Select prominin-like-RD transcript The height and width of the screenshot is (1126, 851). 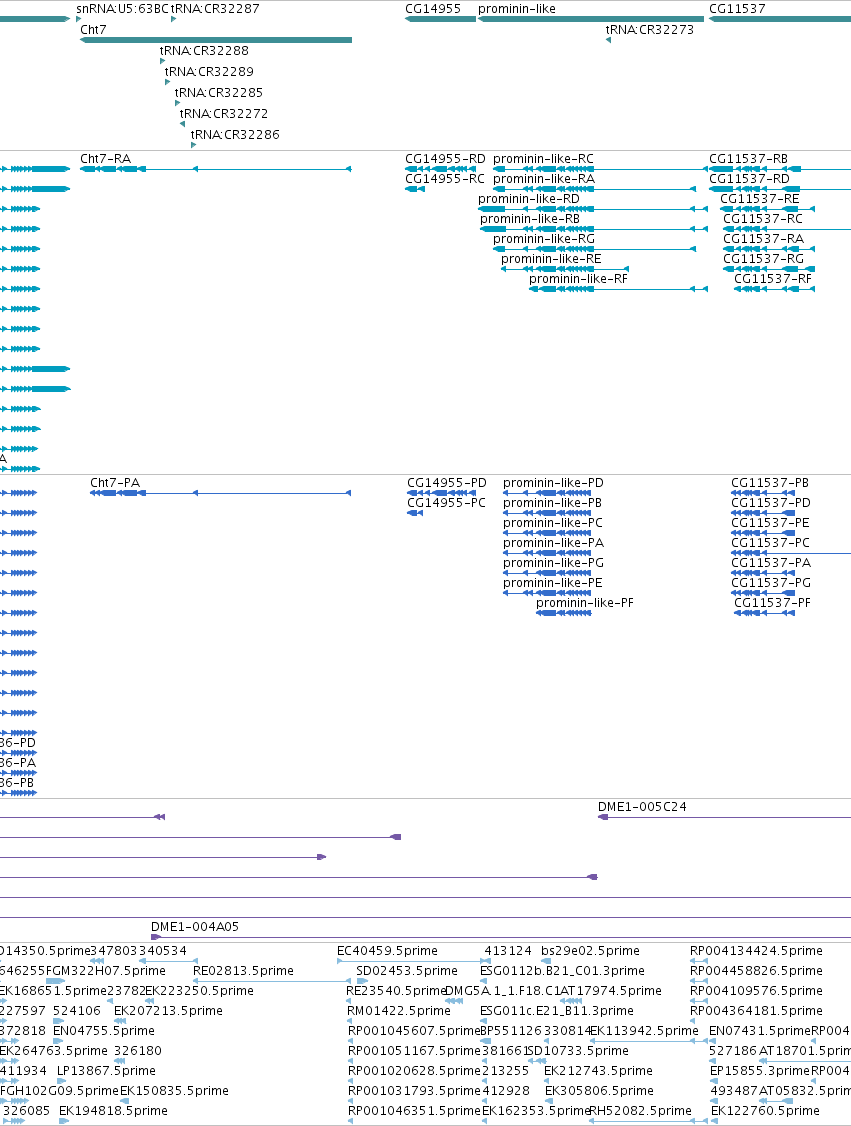(529, 199)
